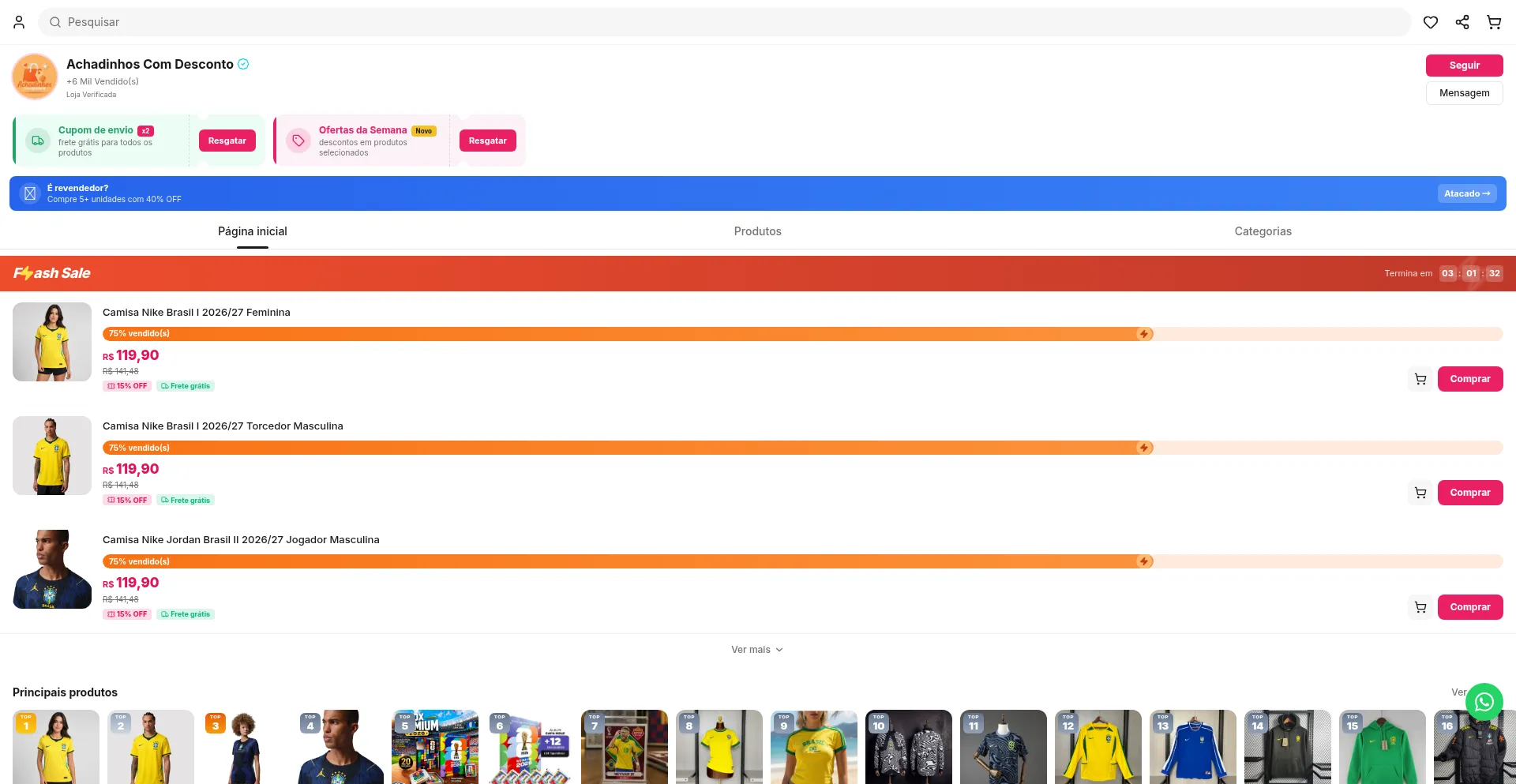Open top product ranked 6
This screenshot has height=784, width=1516.
pyautogui.click(x=530, y=747)
